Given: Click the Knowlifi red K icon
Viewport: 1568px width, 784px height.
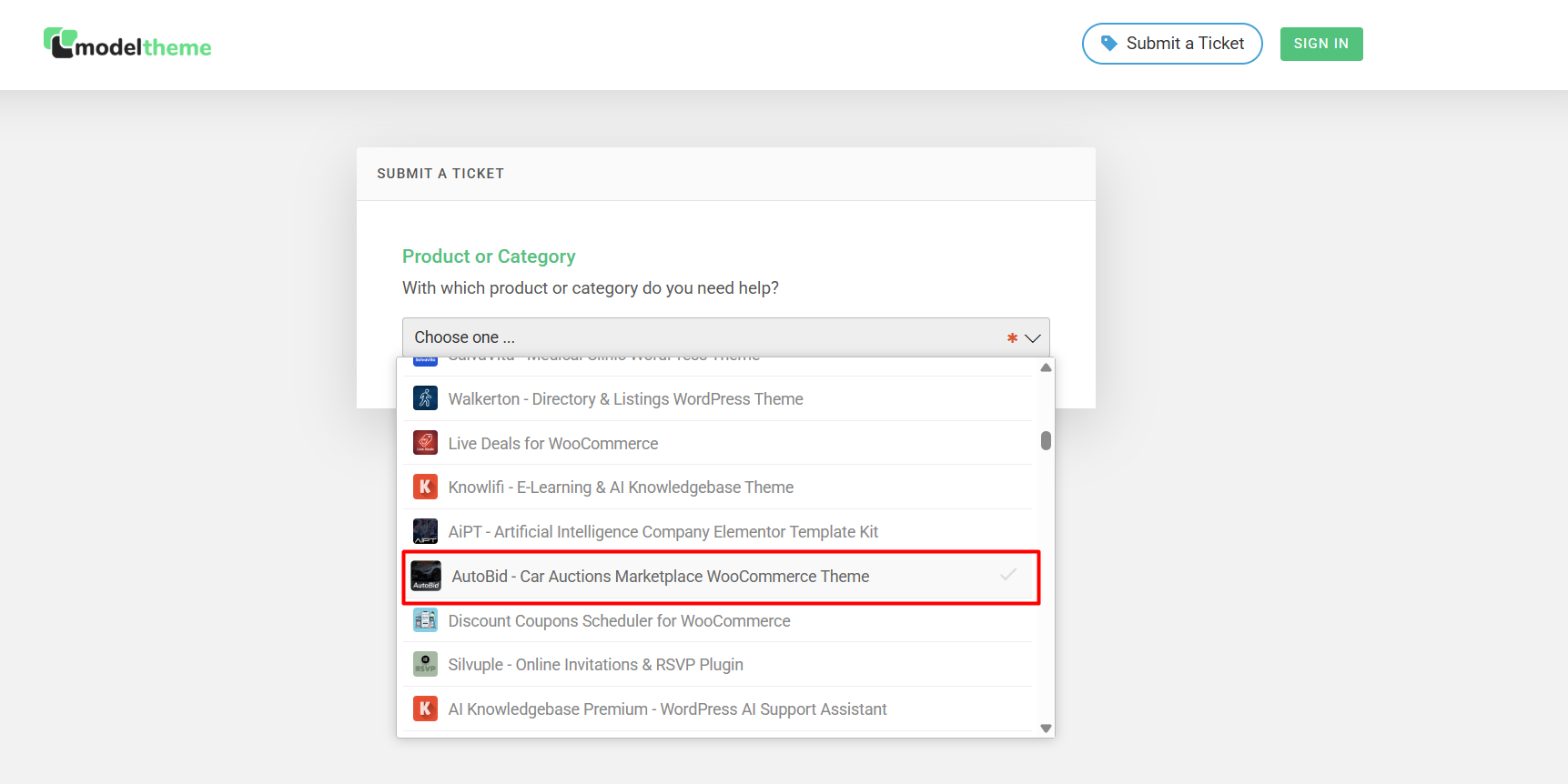Looking at the screenshot, I should pos(425,487).
